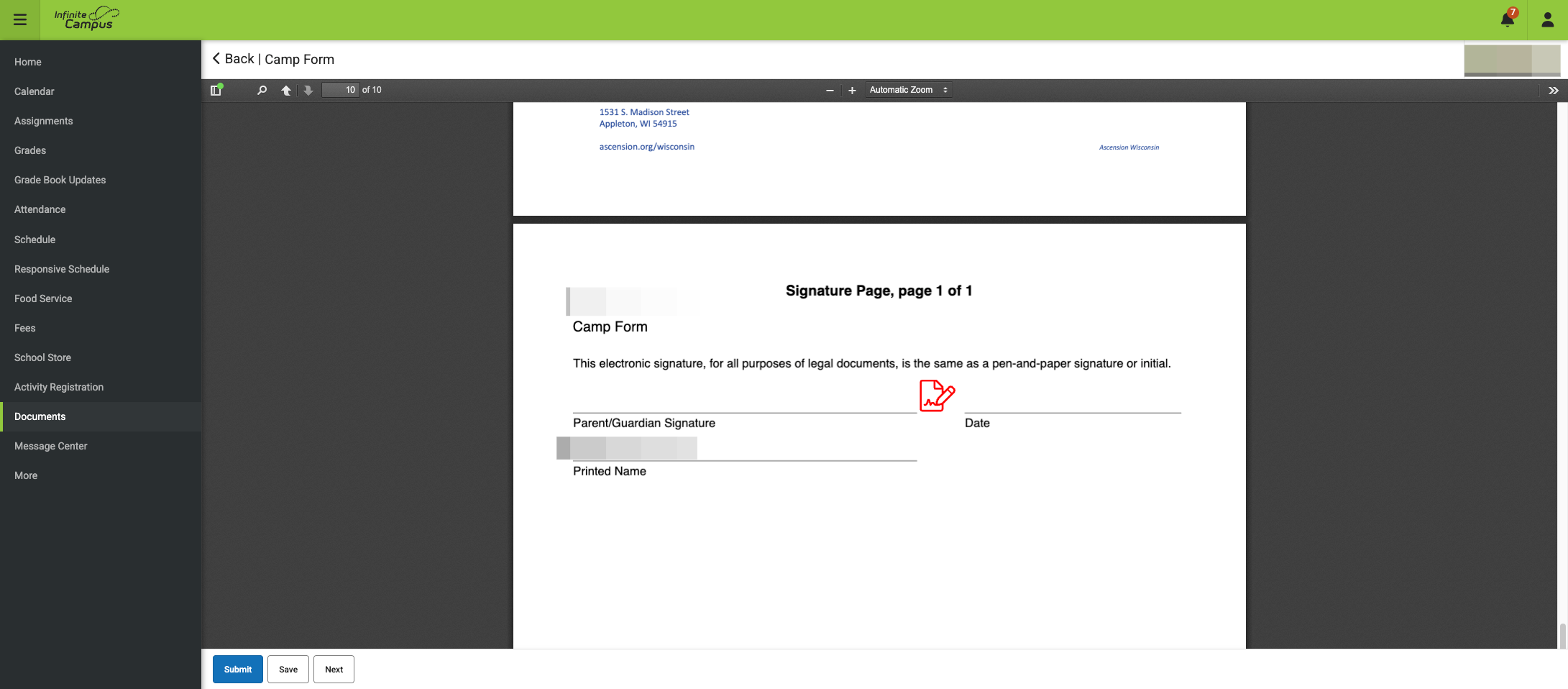The width and height of the screenshot is (1568, 689).
Task: Click the "Printed Name" label
Action: click(609, 471)
